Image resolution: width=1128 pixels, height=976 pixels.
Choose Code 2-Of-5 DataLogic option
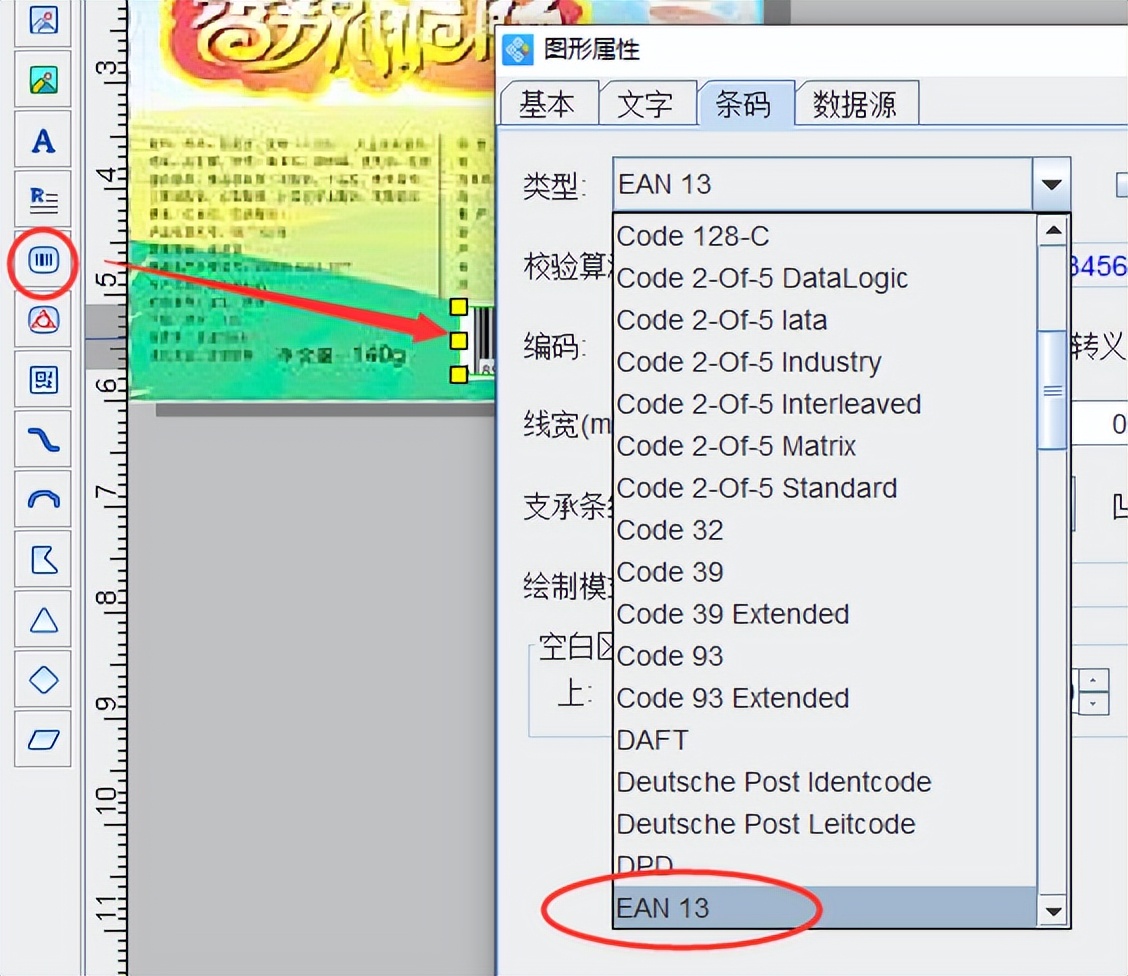point(825,278)
